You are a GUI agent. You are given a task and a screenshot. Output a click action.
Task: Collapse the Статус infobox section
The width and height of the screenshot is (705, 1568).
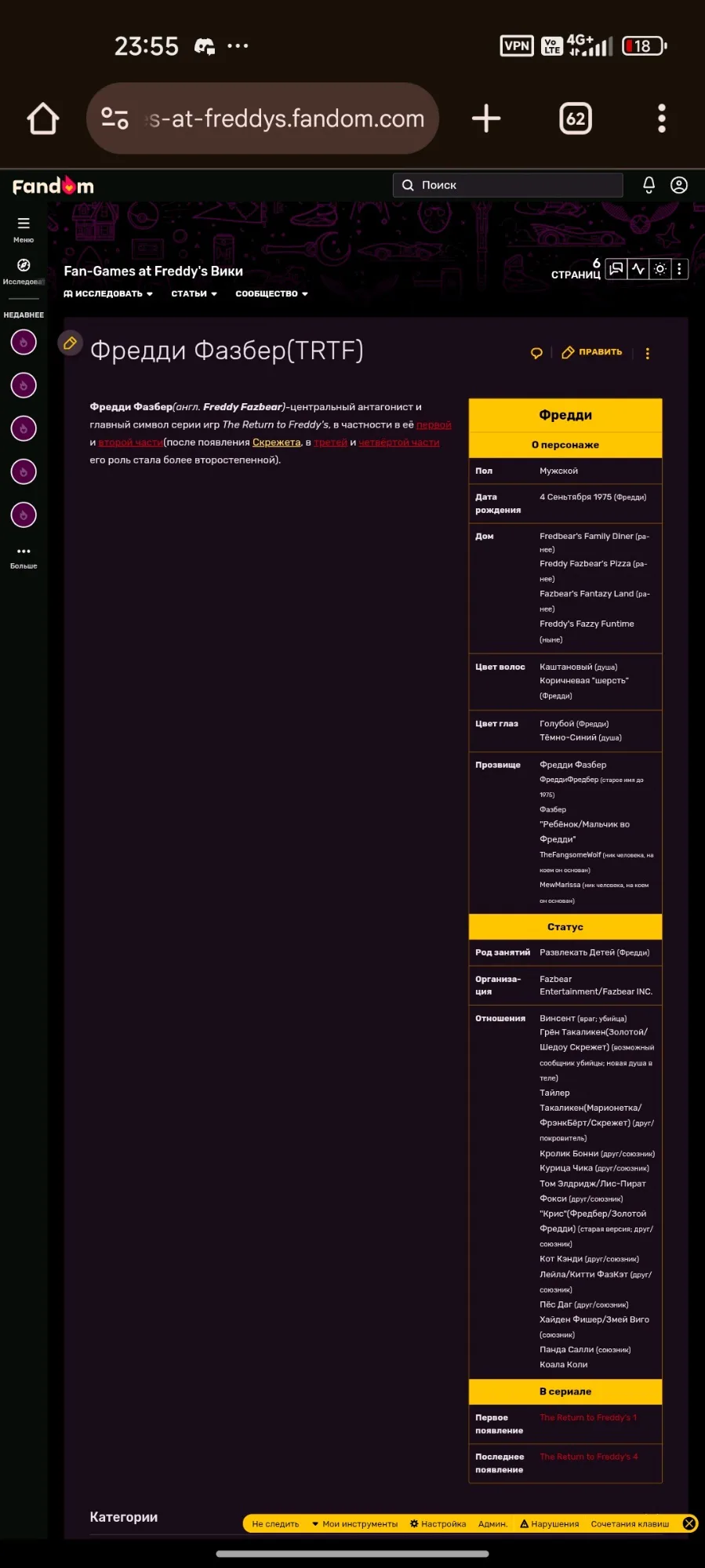tap(565, 926)
